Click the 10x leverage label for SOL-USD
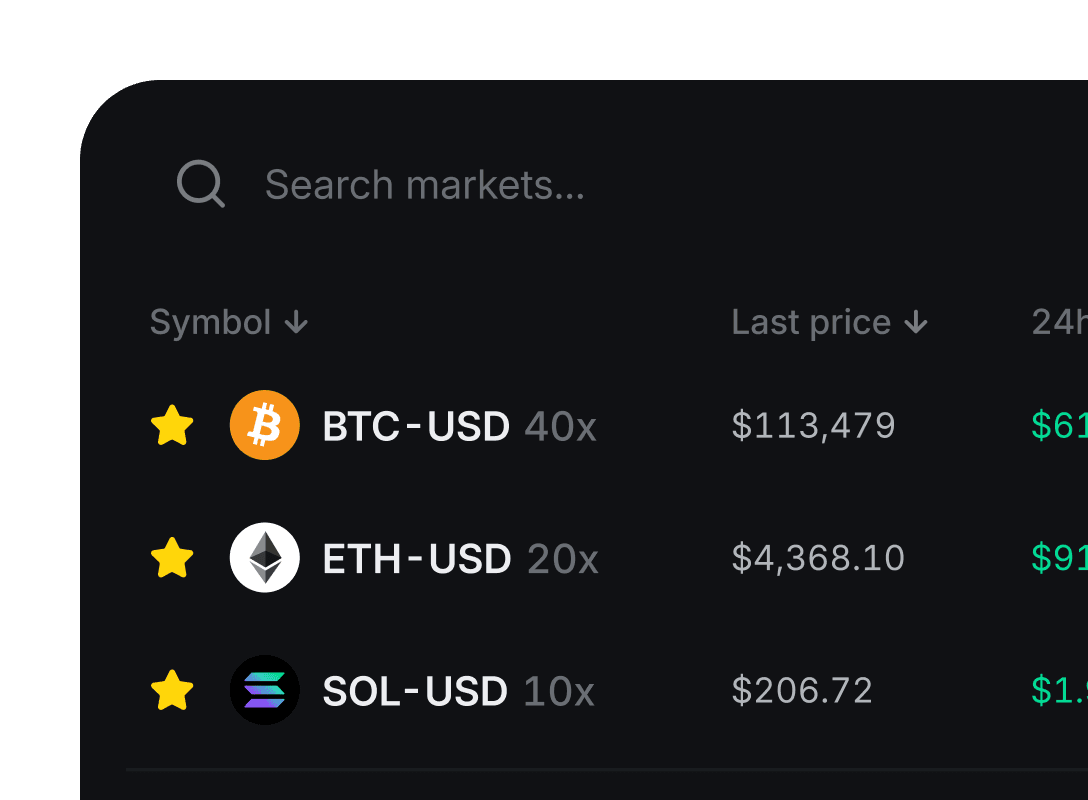The height and width of the screenshot is (800, 1088). [560, 691]
